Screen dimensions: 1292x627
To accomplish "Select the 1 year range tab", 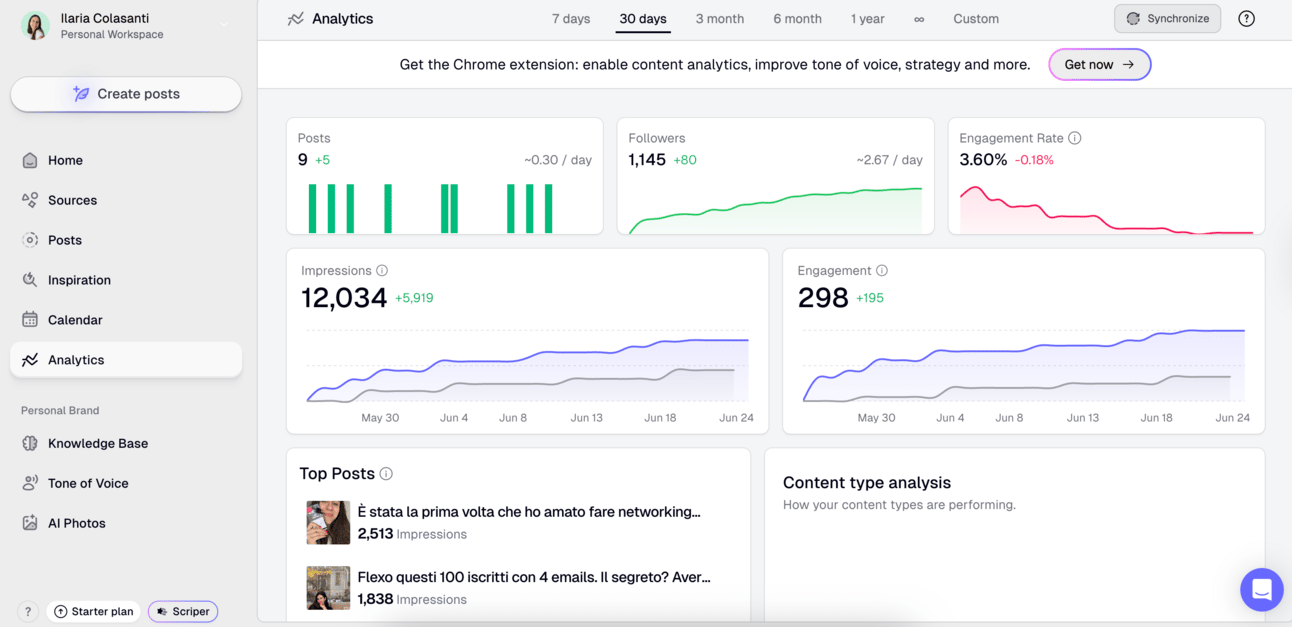I will (867, 19).
